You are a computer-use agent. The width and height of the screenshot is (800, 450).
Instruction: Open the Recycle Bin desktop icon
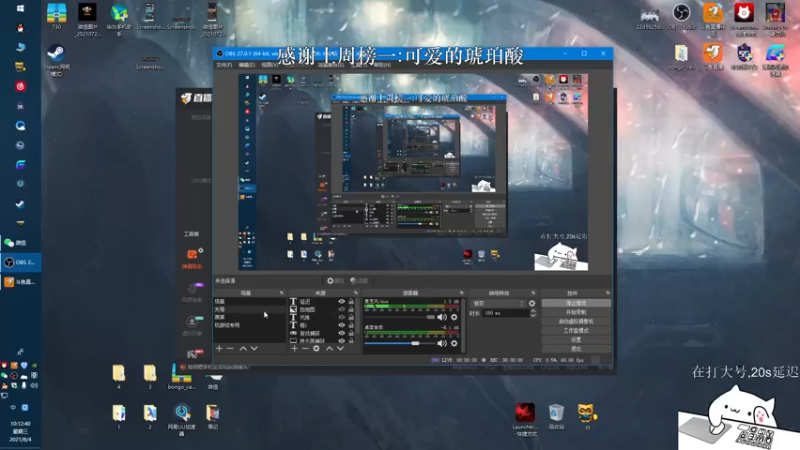point(556,416)
